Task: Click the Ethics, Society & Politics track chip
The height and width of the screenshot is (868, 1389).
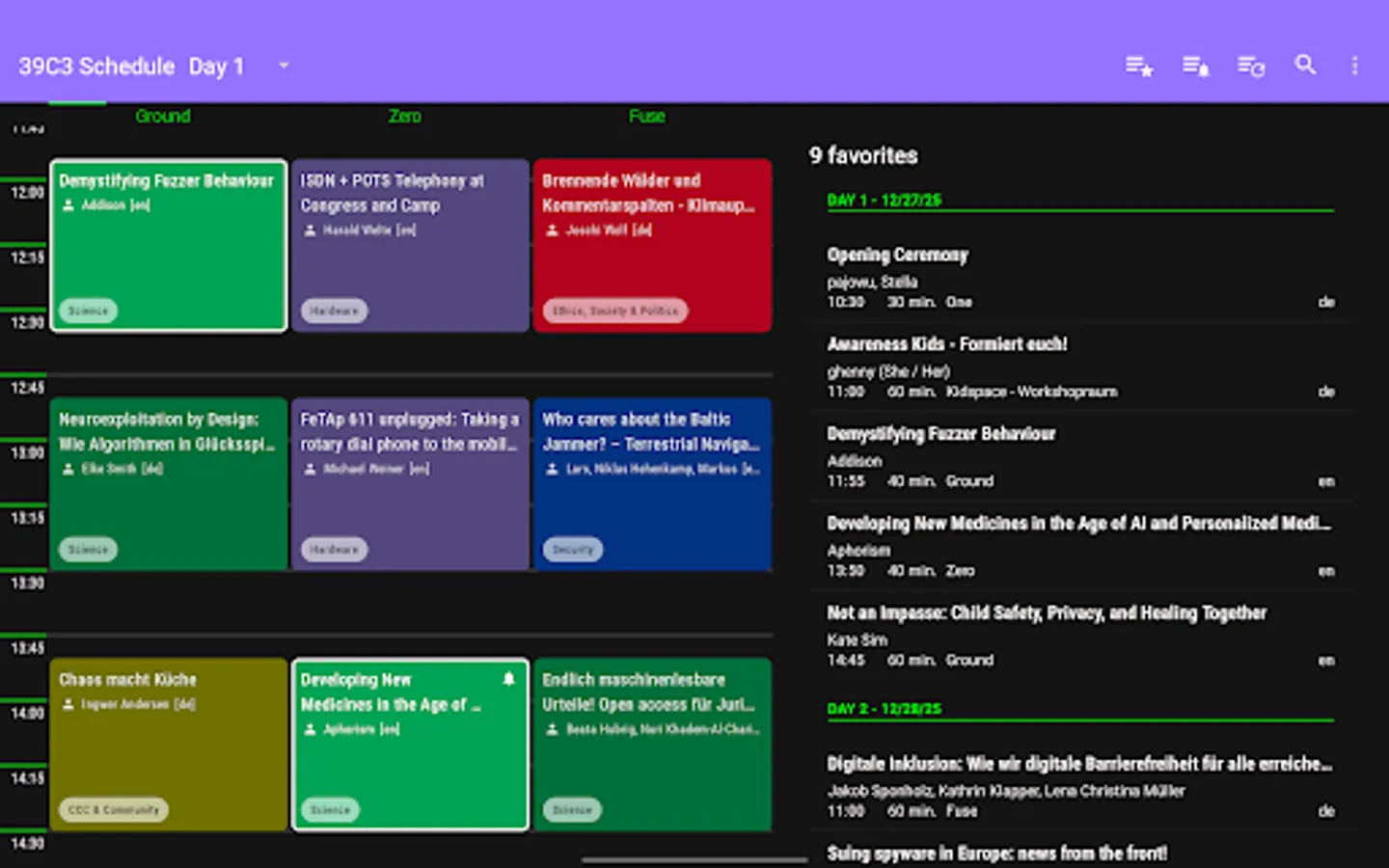Action: (x=615, y=311)
